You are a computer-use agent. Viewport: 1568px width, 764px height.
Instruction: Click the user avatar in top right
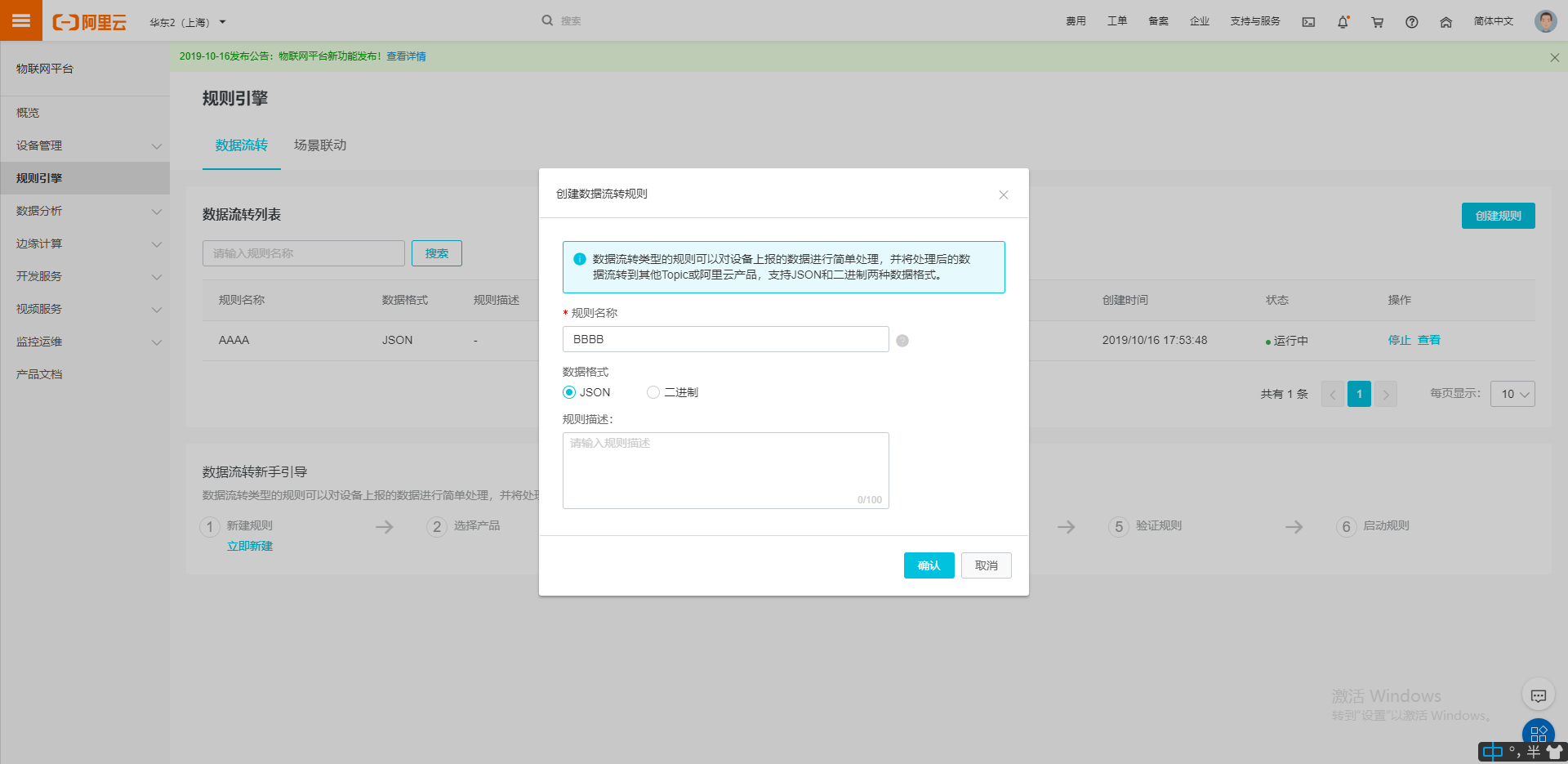click(x=1545, y=20)
